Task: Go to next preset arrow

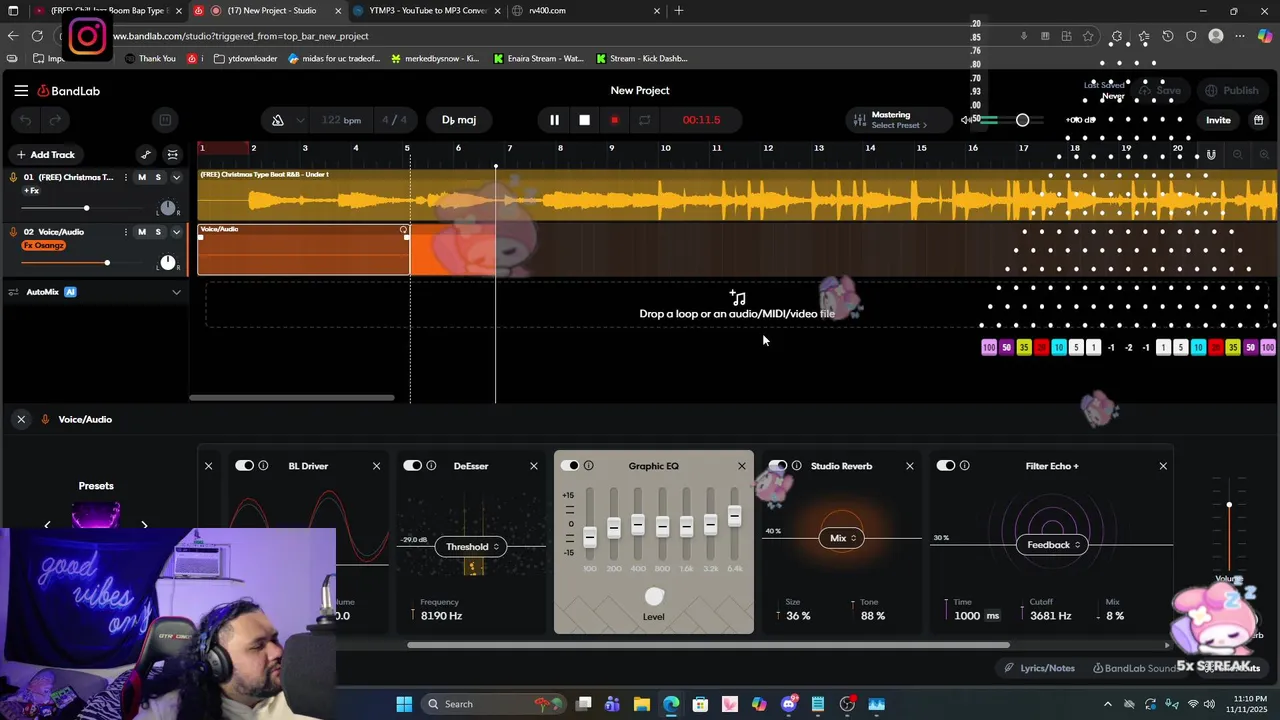Action: tap(144, 524)
